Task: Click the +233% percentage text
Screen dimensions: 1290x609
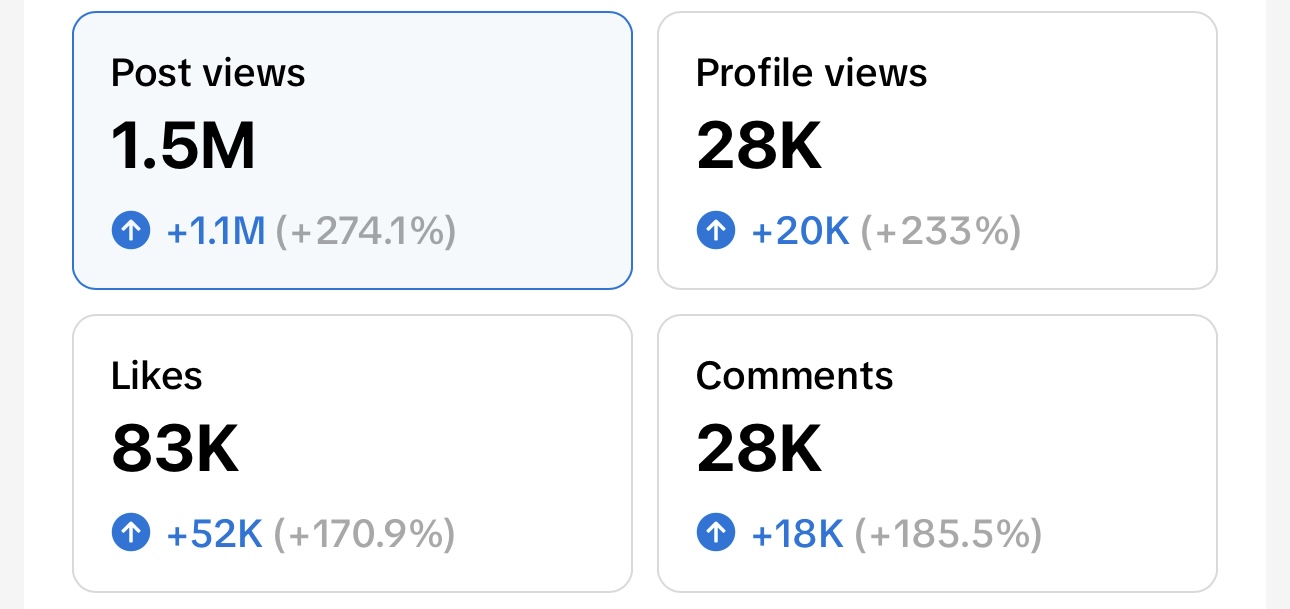Action: [941, 232]
